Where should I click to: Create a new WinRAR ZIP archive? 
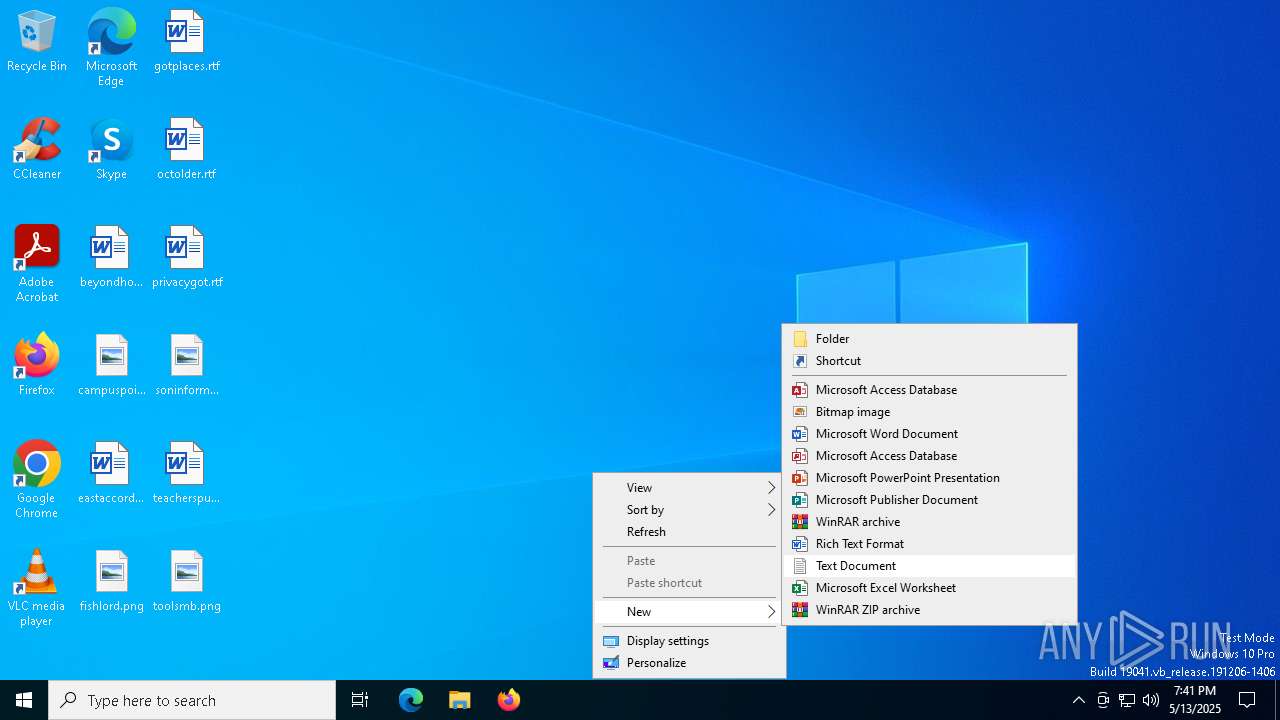coord(929,610)
